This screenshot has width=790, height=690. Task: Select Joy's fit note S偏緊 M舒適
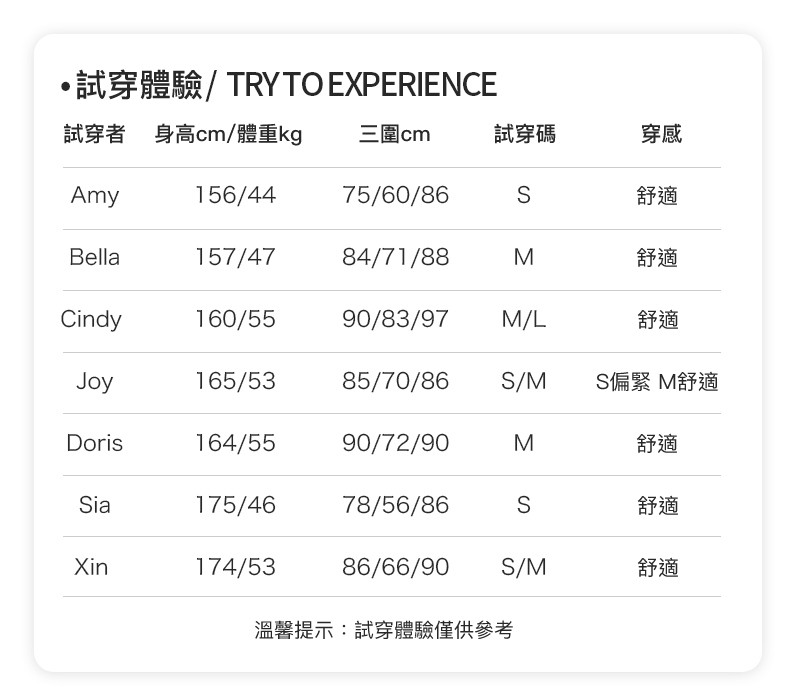(656, 381)
